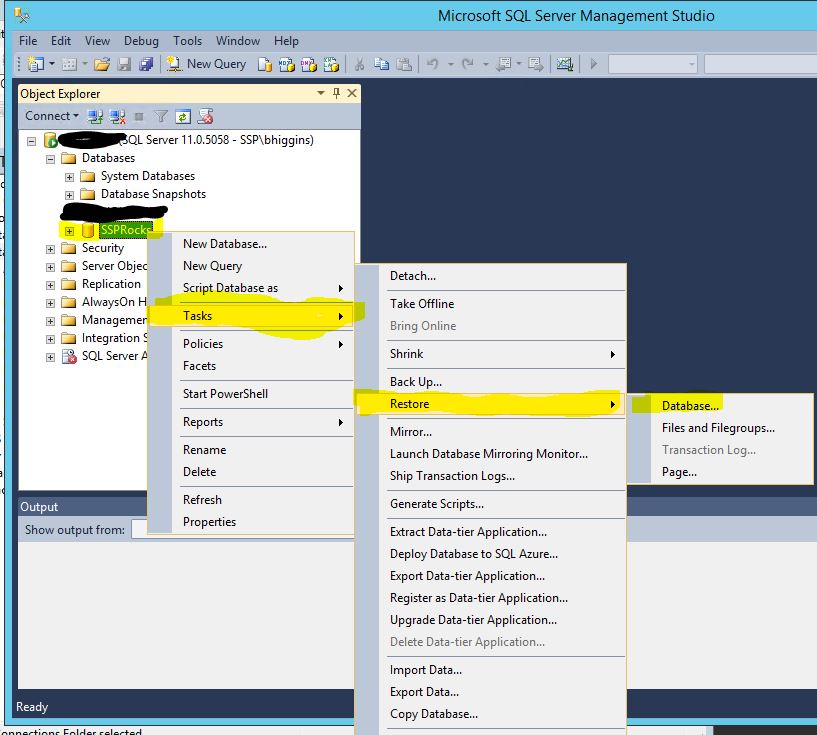
Task: Open the Undo history dropdown arrow
Action: pos(451,65)
